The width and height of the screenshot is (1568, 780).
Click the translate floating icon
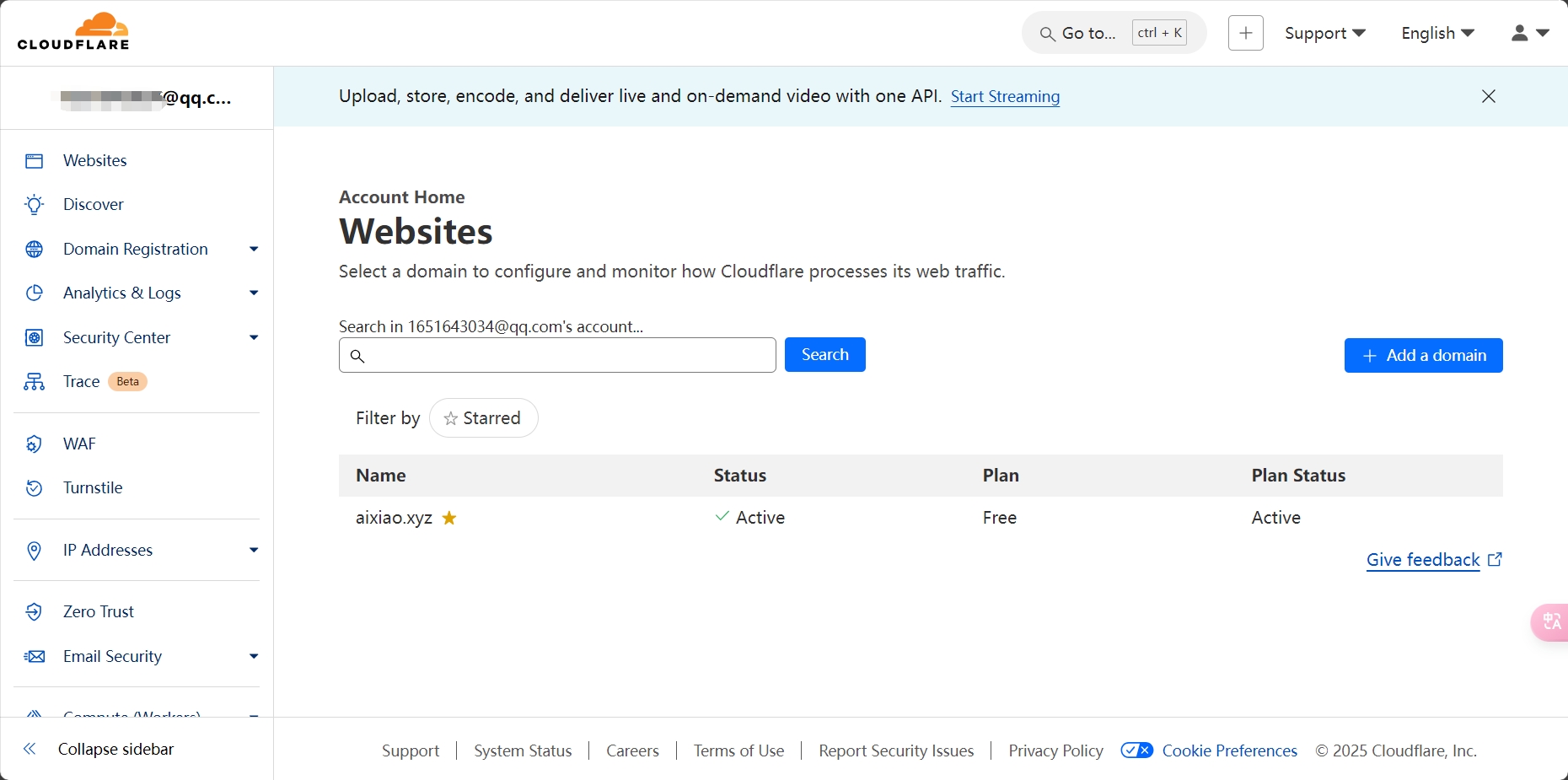(x=1550, y=622)
